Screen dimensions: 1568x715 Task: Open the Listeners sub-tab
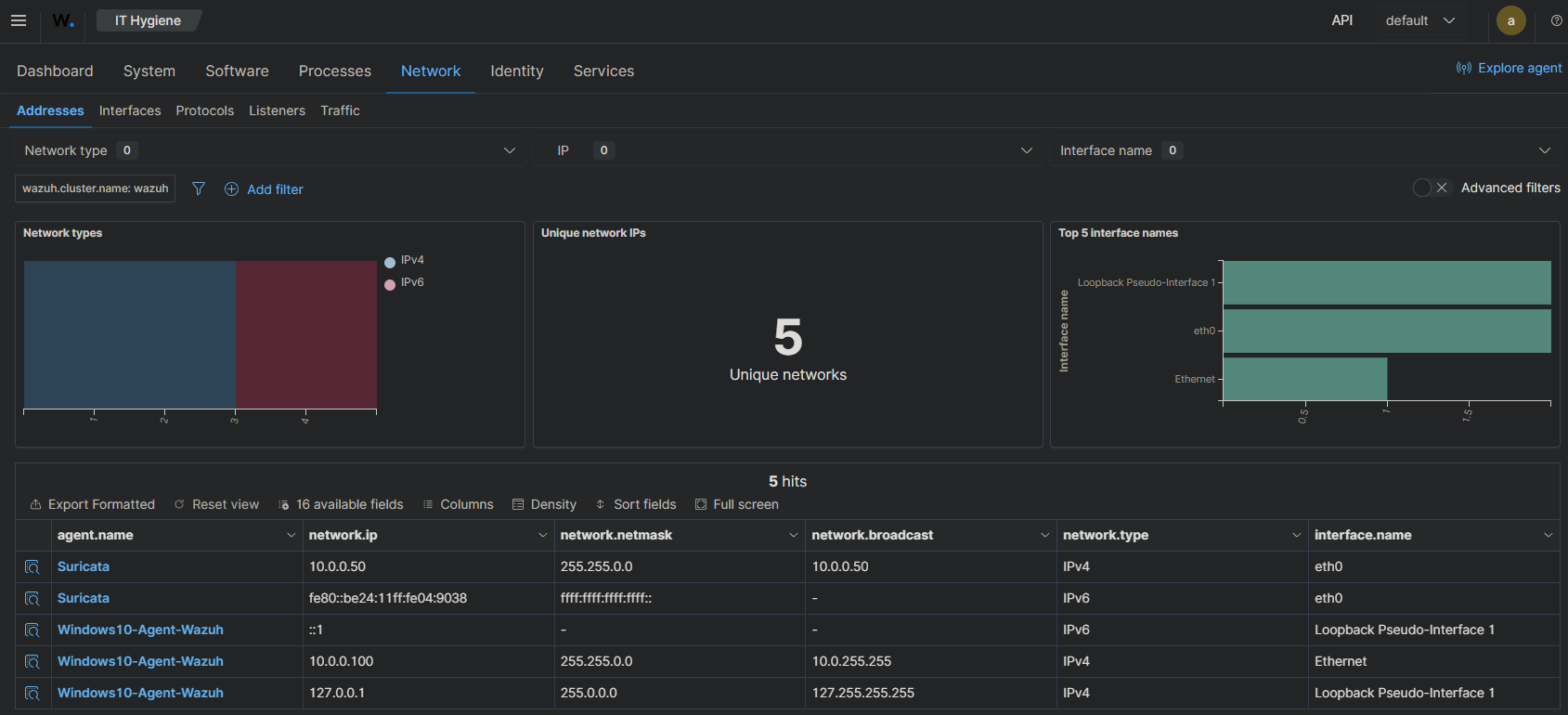(x=277, y=110)
